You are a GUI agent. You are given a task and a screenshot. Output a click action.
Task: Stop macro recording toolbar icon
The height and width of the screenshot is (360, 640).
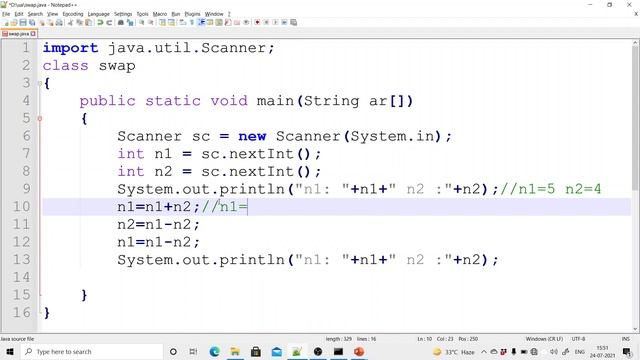[267, 22]
